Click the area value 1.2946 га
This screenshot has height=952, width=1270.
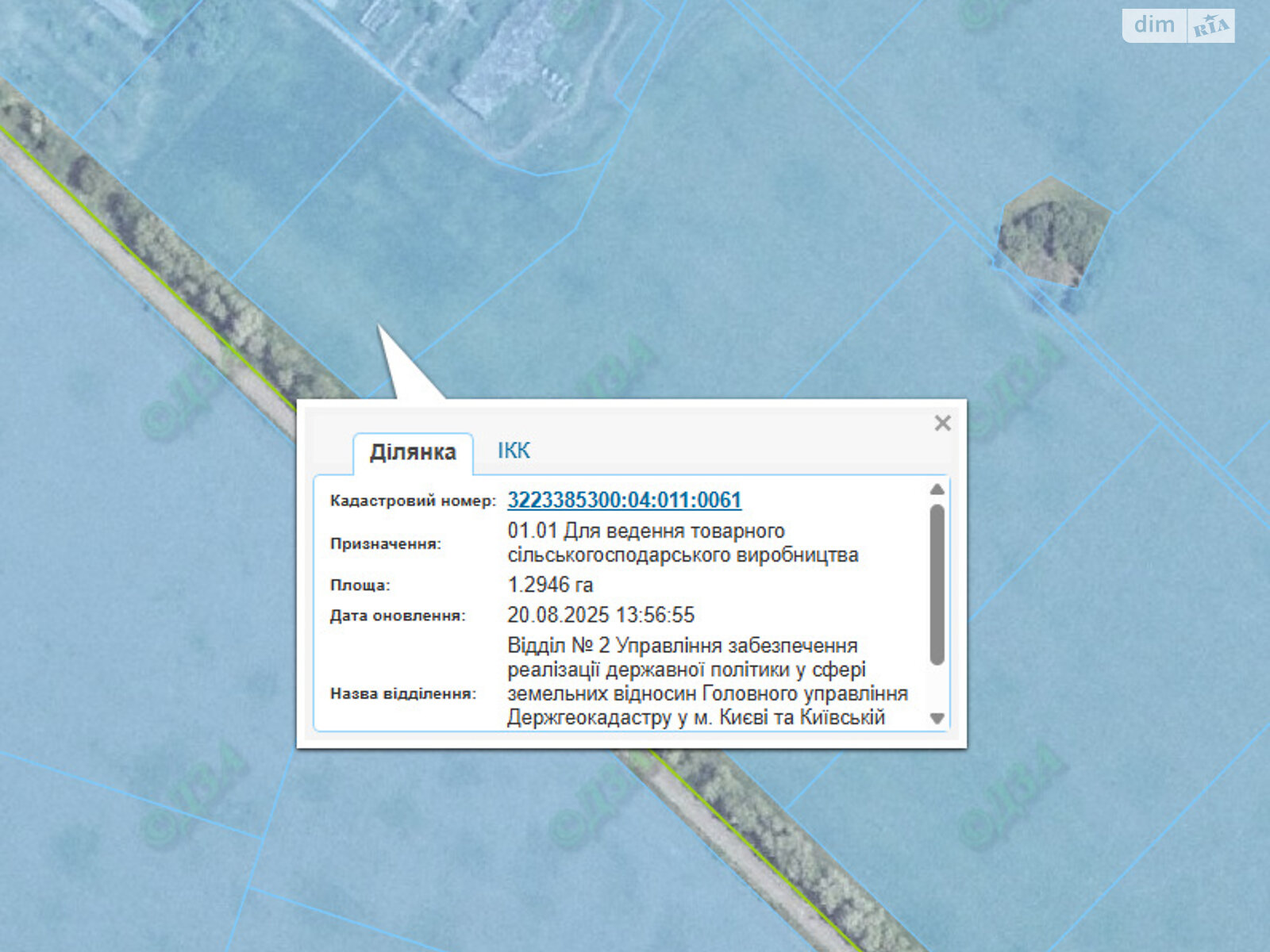[550, 585]
